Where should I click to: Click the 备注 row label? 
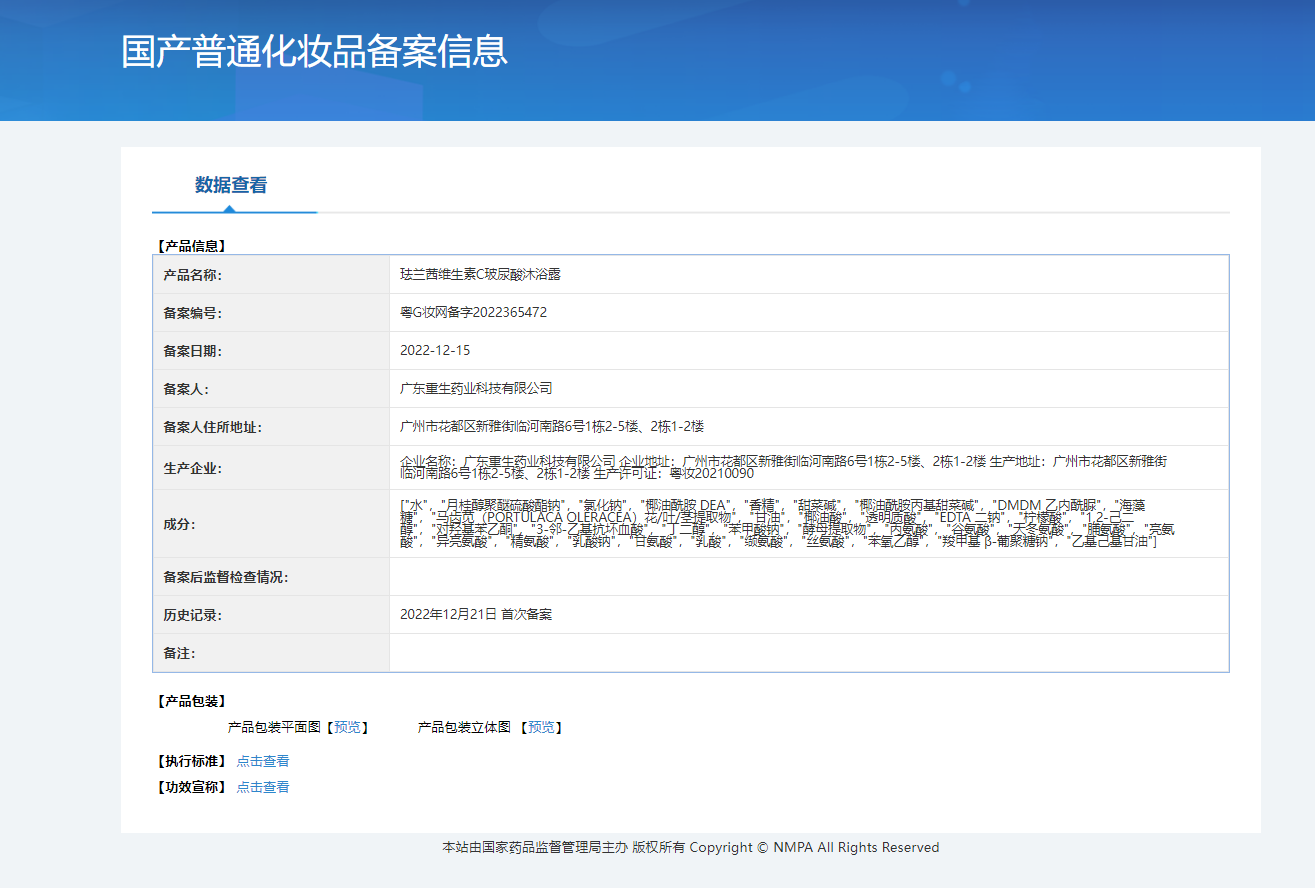point(179,653)
